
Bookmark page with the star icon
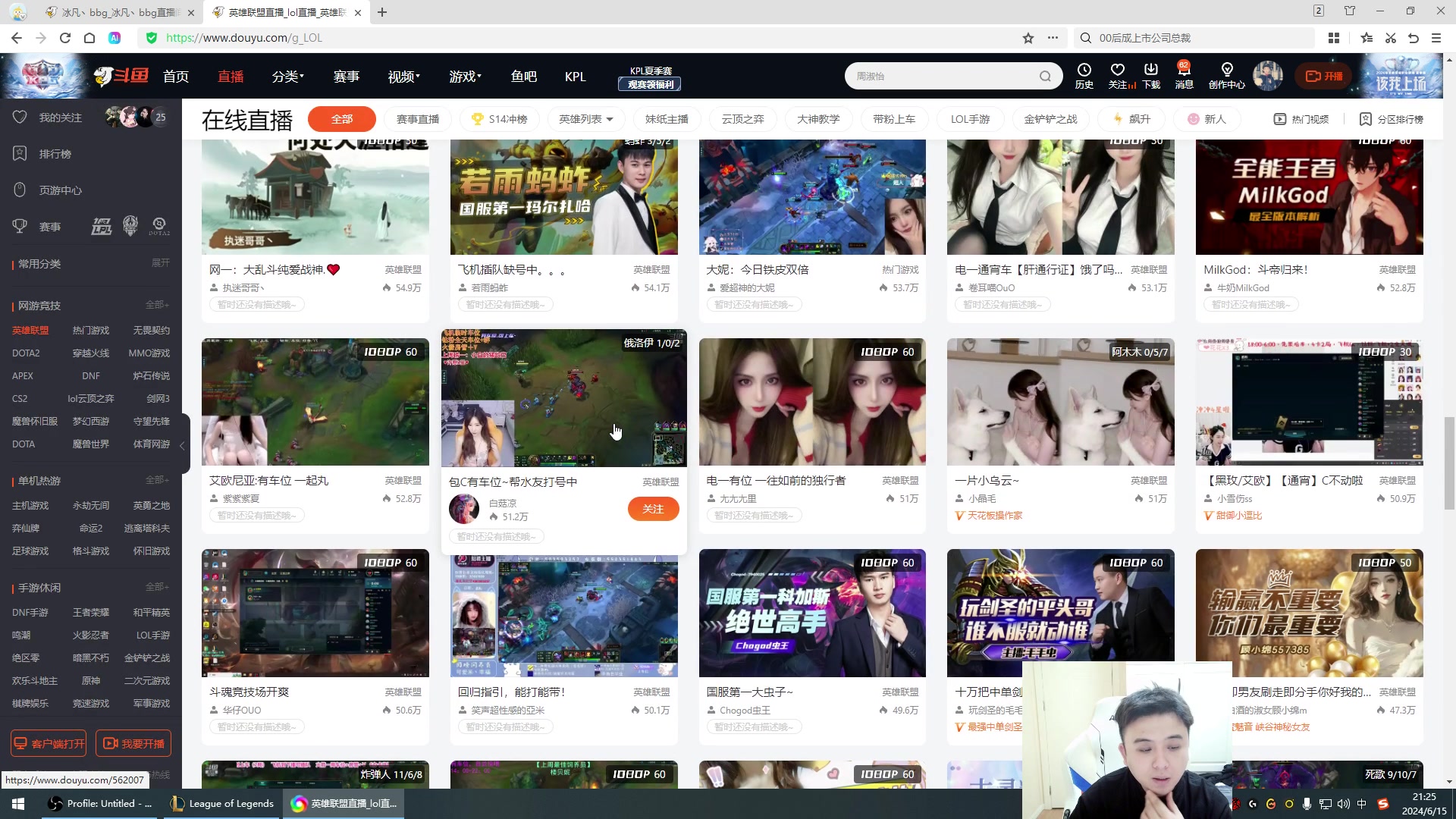[x=1028, y=38]
